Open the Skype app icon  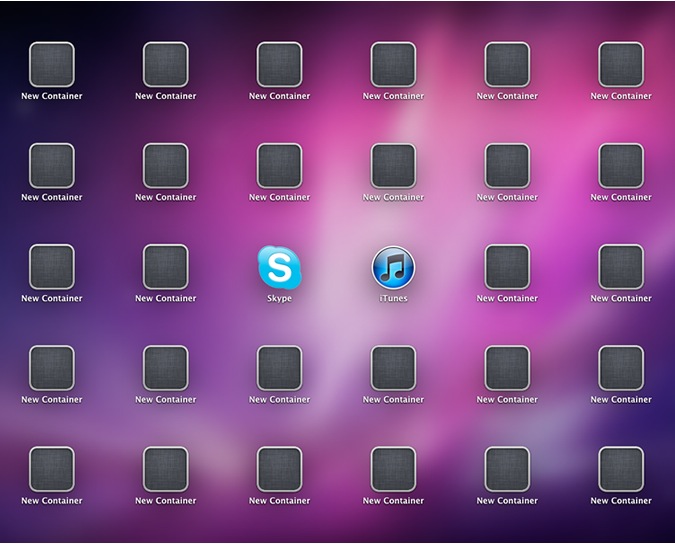pos(279,266)
